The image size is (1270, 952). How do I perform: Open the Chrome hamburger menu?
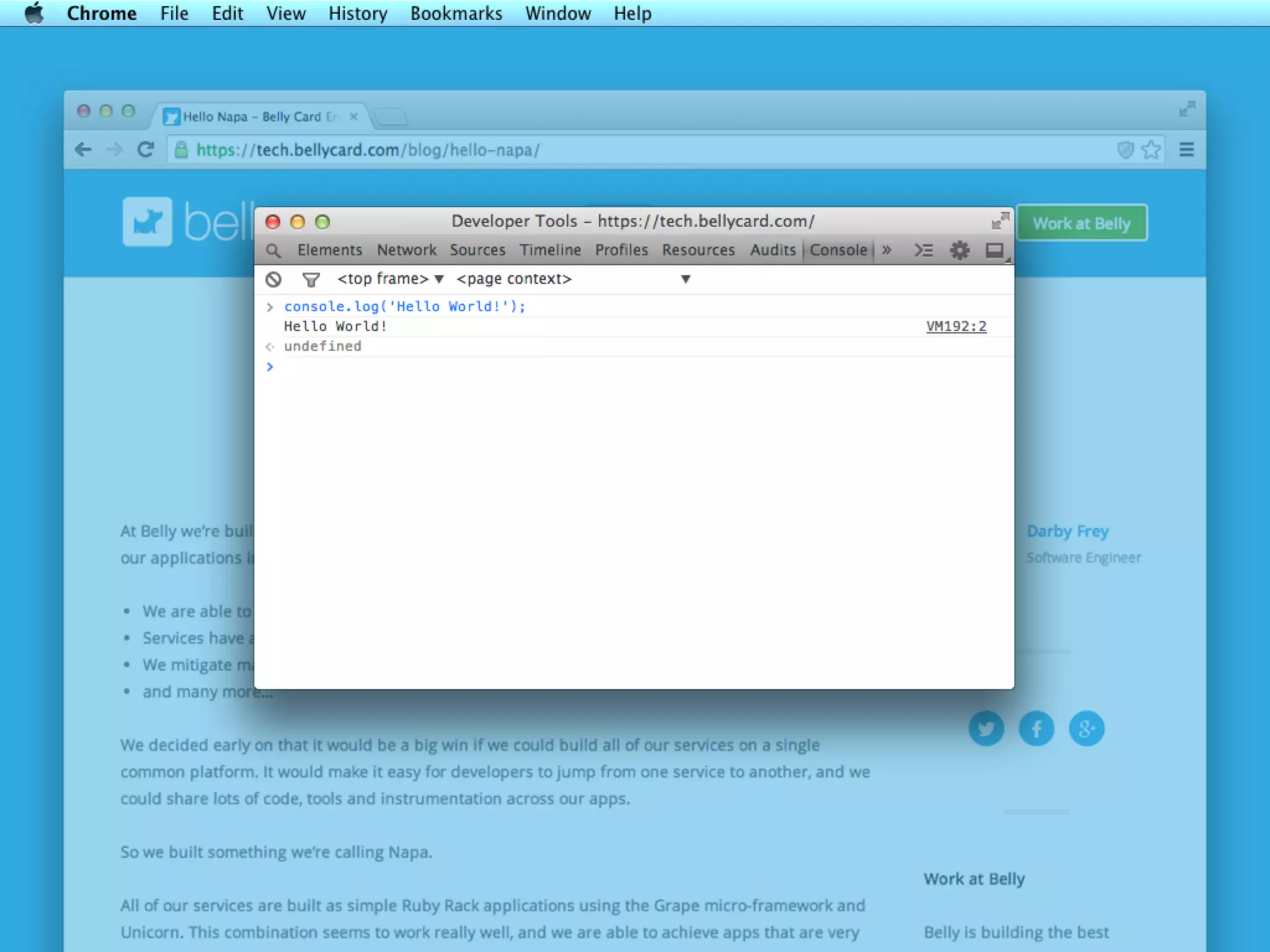1186,149
